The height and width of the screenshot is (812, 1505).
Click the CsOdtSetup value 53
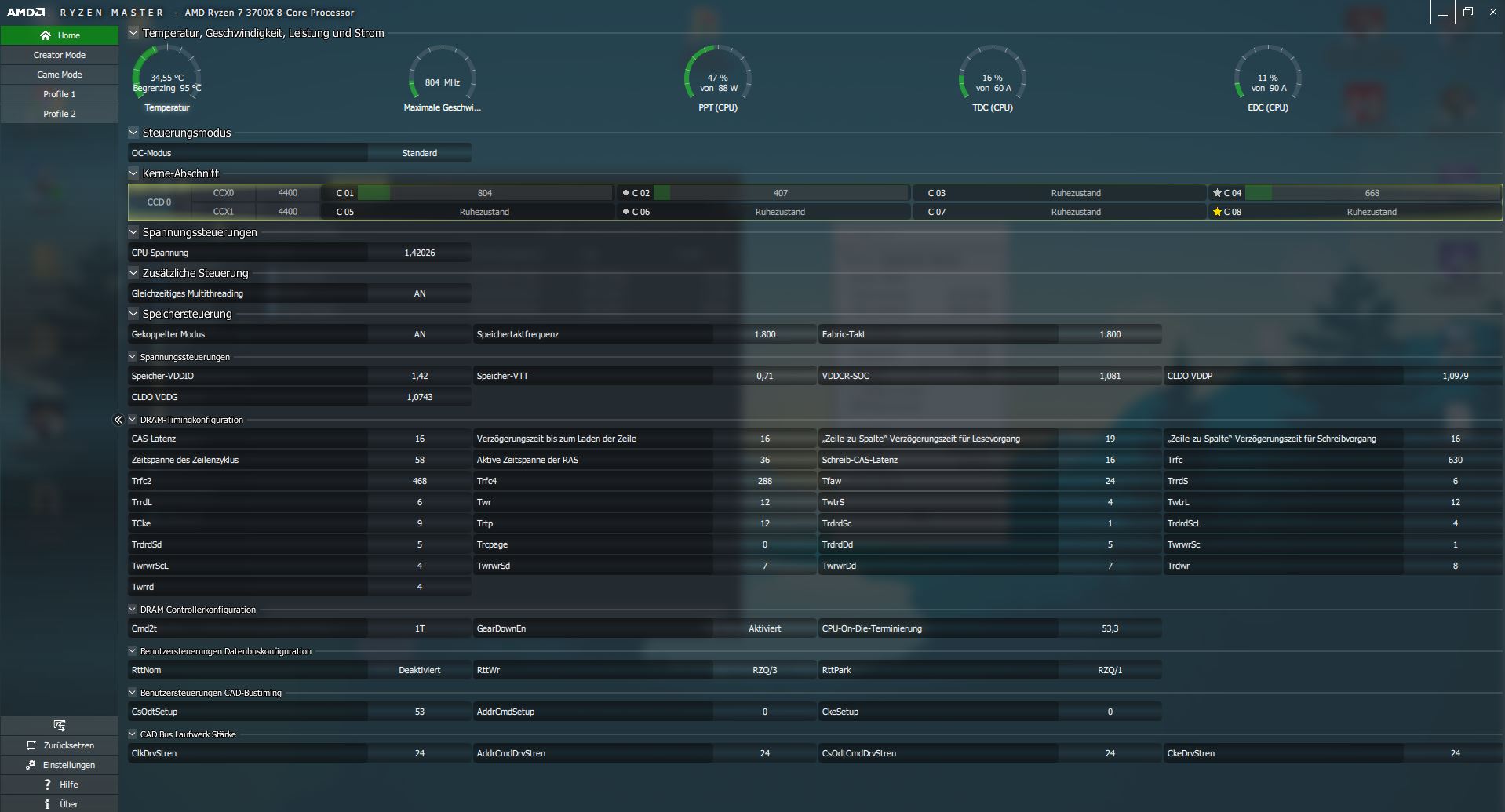[x=420, y=712]
